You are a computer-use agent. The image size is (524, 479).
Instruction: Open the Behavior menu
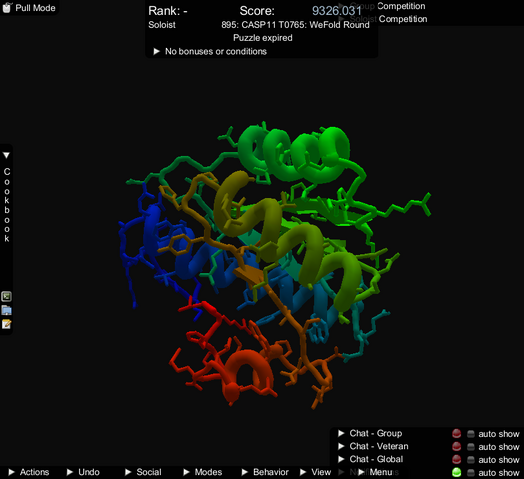(265, 472)
